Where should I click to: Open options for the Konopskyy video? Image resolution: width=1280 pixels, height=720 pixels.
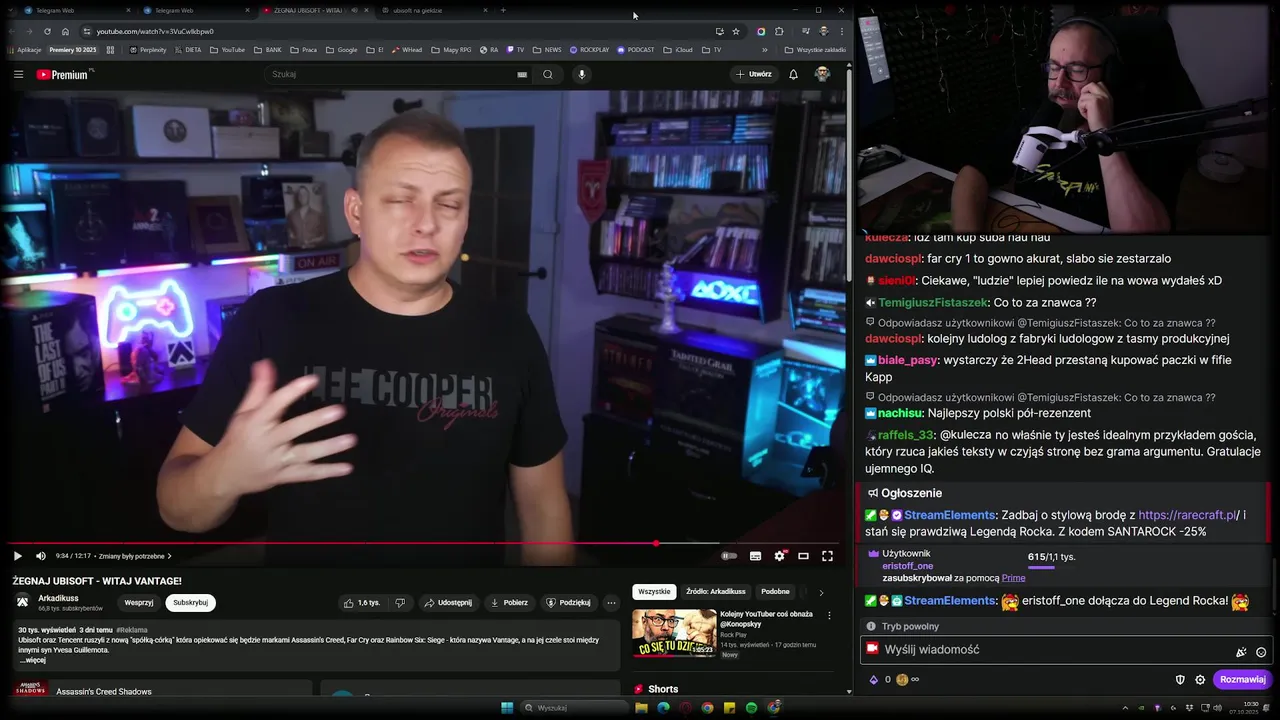pos(829,616)
